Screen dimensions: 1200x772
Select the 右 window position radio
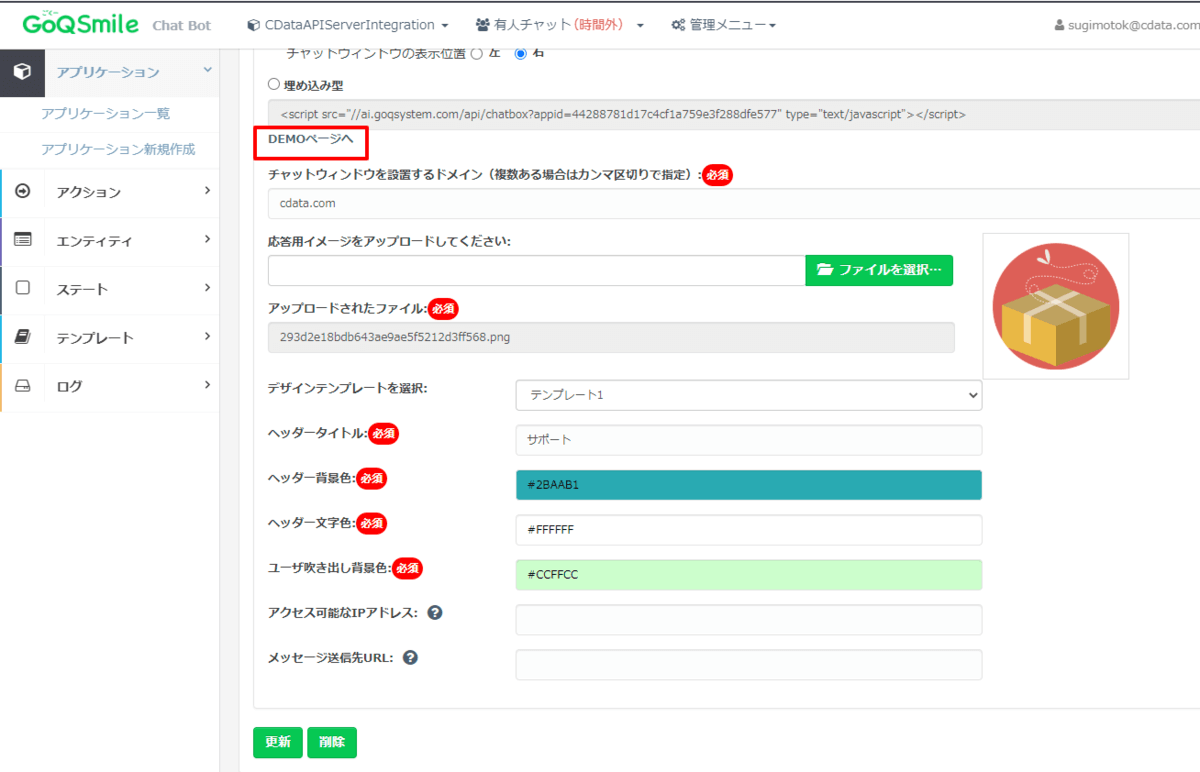point(520,53)
